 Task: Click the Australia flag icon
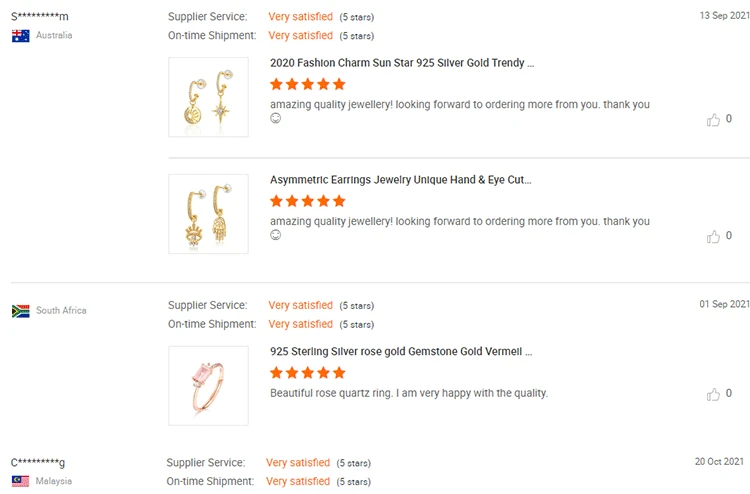20,36
